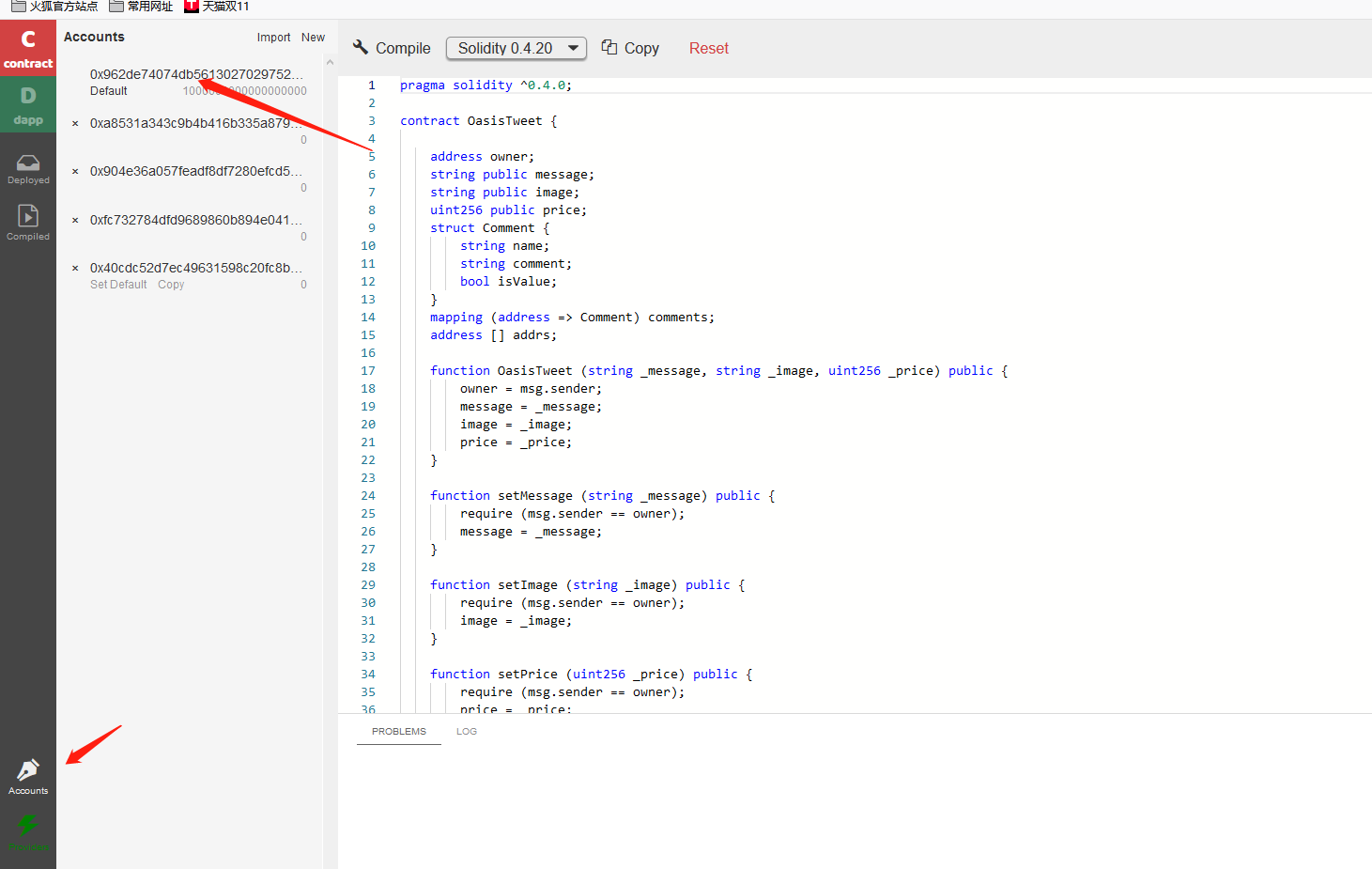The width and height of the screenshot is (1372, 869).
Task: Click the Accounts panel heading
Action: pos(94,37)
